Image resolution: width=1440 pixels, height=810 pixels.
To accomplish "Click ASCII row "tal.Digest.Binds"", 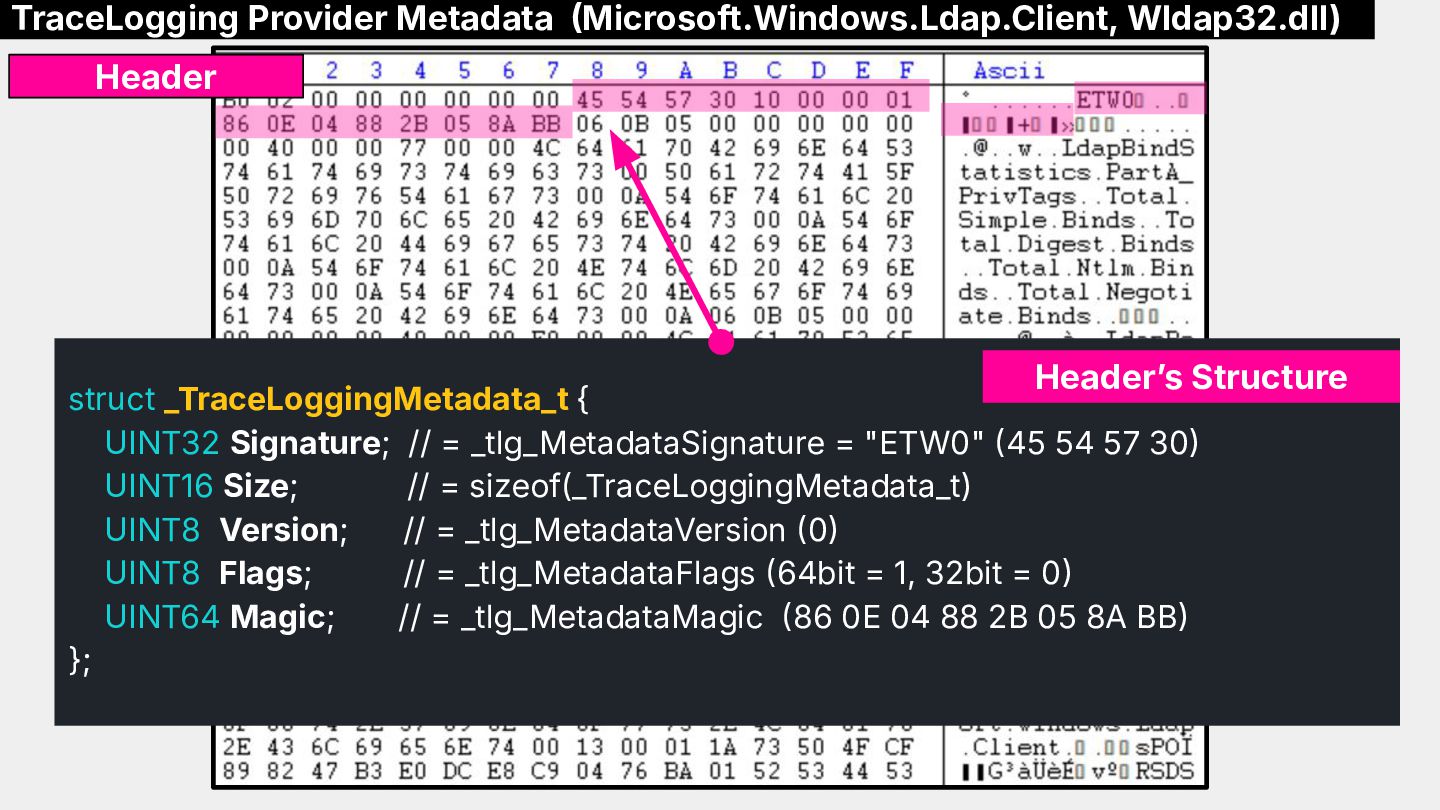I will click(x=1076, y=244).
